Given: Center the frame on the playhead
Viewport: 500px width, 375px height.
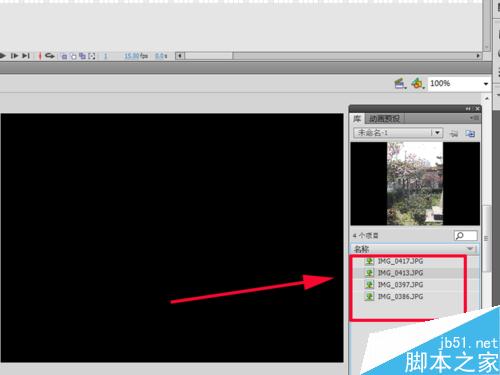Looking at the screenshot, I should tap(40, 56).
